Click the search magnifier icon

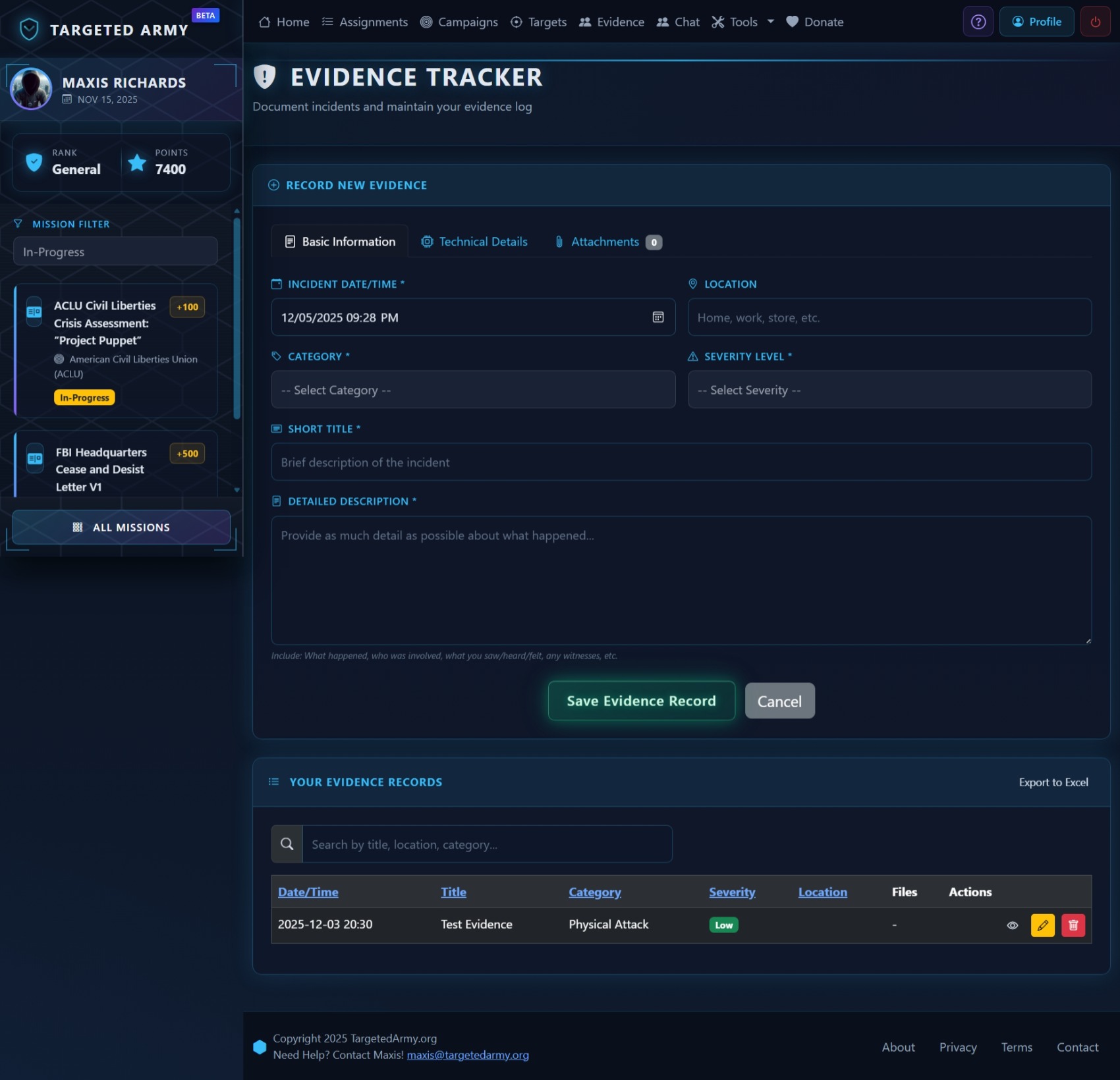(287, 844)
